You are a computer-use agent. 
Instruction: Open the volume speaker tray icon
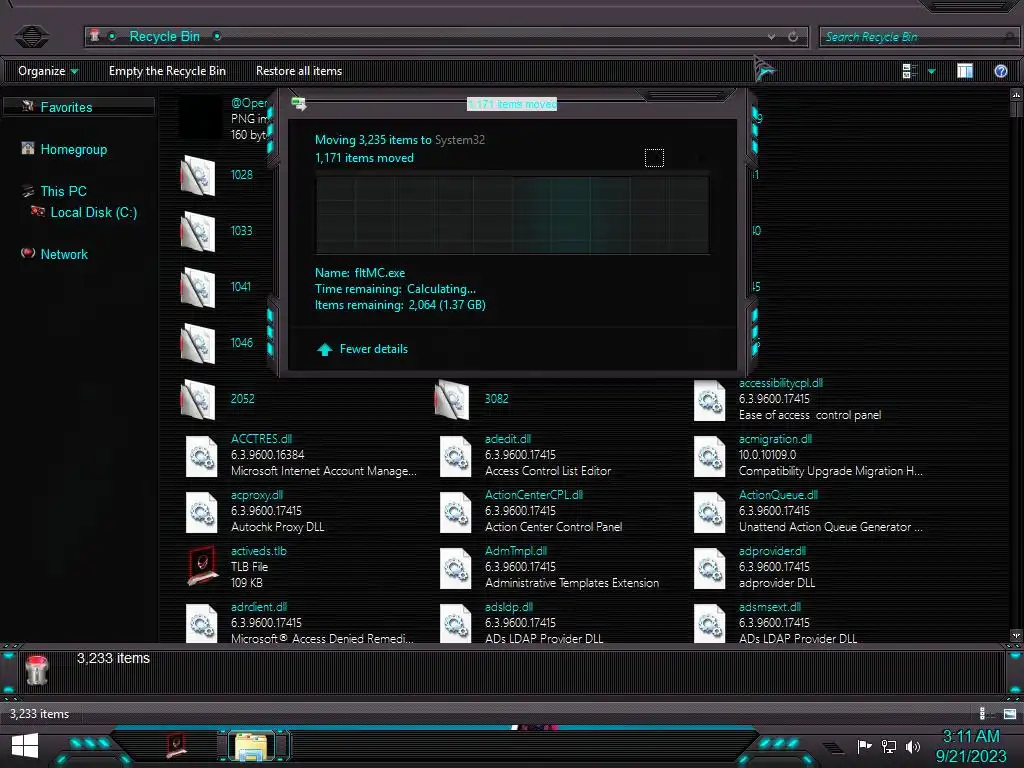(913, 746)
